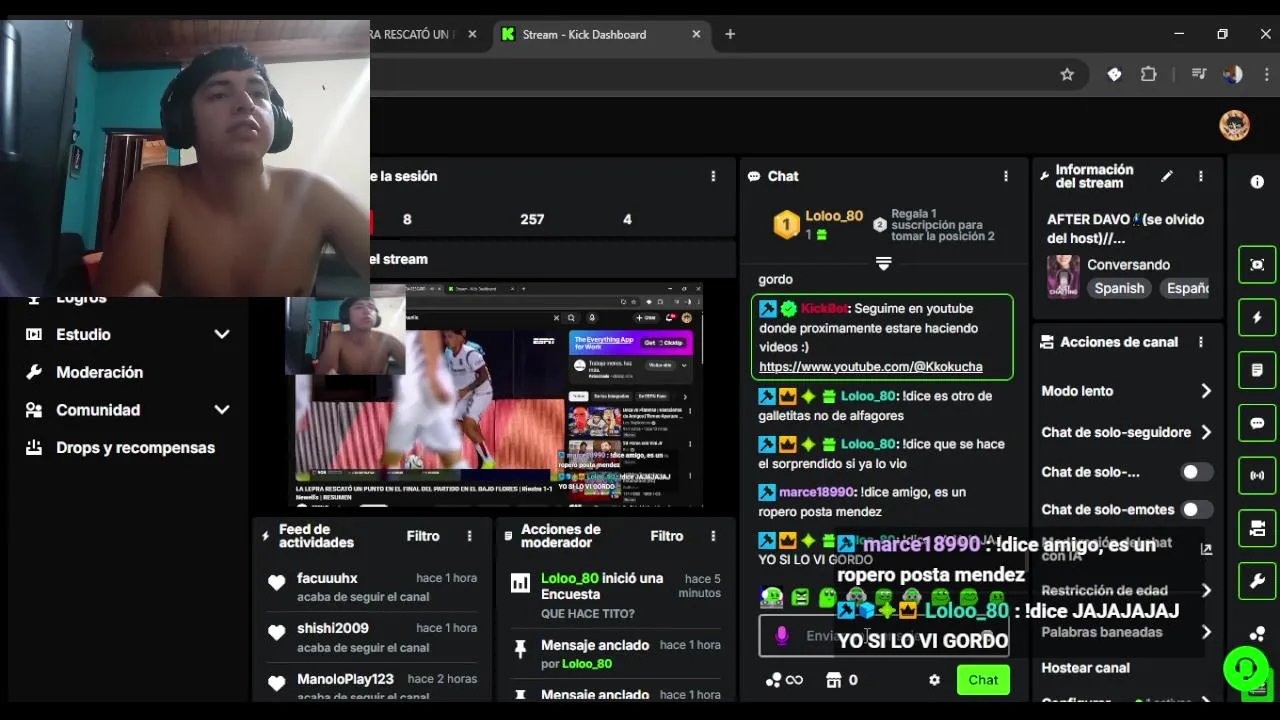Click the green Chat send button
The width and height of the screenshot is (1280, 720).
tap(982, 680)
